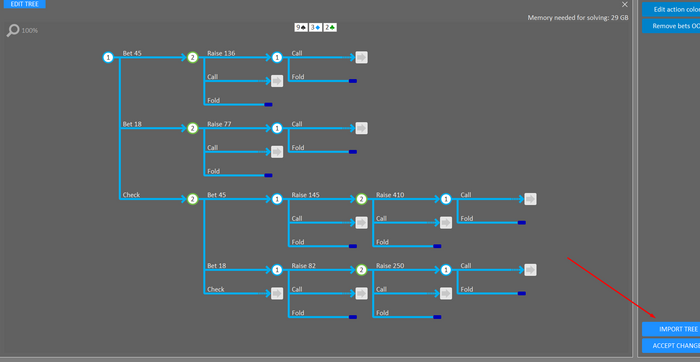Viewport: 700px width, 362px height.
Task: Close the edit tree panel
Action: [625, 4]
